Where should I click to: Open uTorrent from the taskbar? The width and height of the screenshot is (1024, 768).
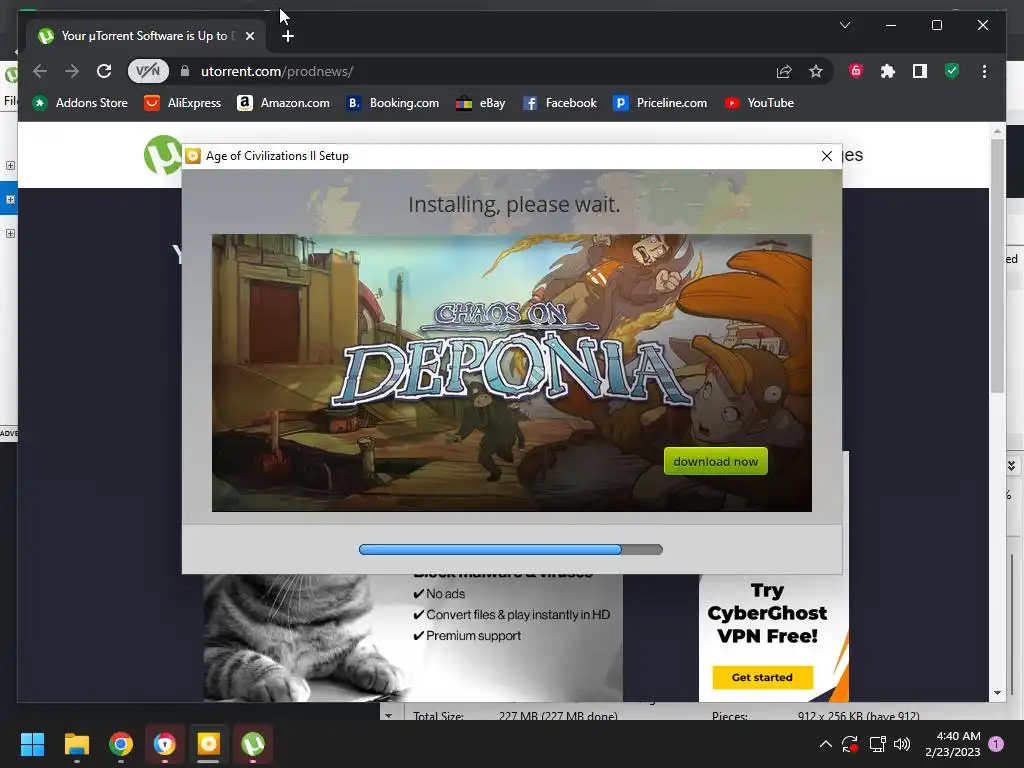tap(253, 744)
